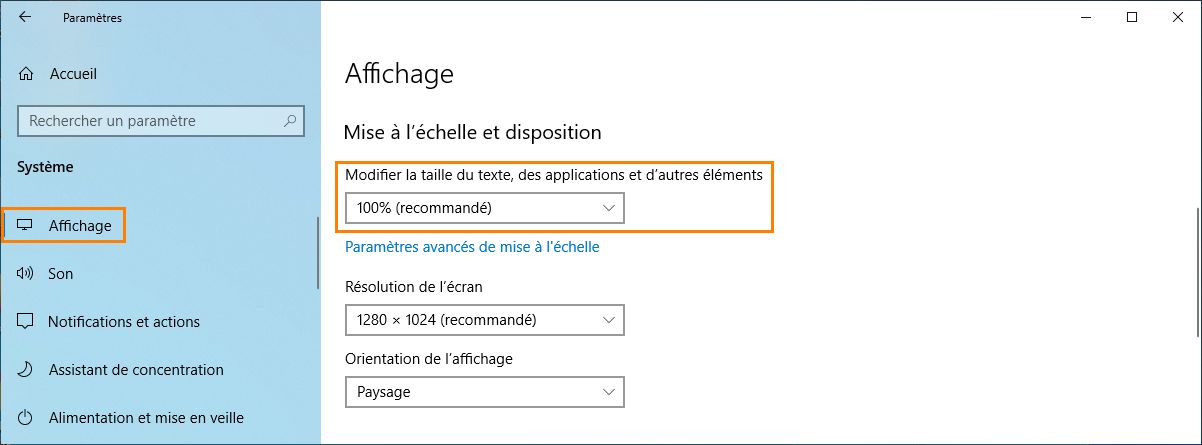Click the Son speaker icon
This screenshot has height=445, width=1202.
coord(26,274)
